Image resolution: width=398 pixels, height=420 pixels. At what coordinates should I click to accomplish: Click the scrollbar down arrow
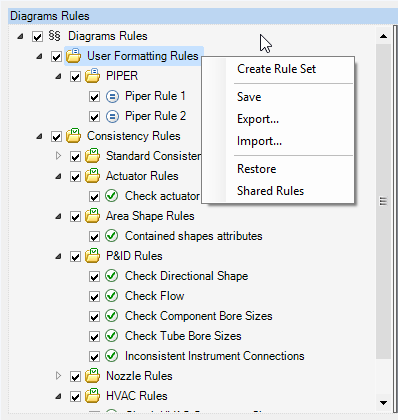384,403
